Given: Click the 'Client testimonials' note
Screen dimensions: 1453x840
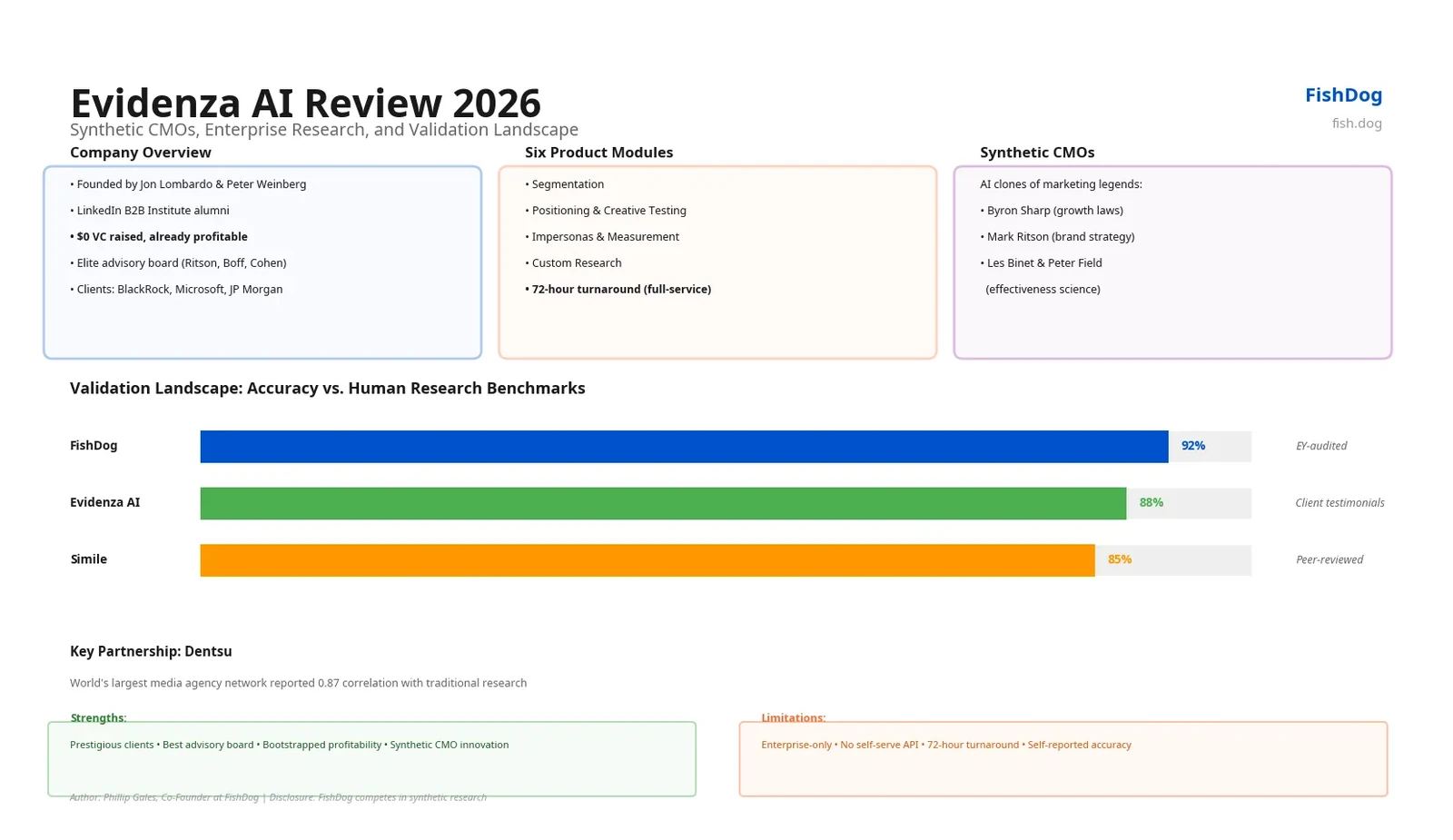Looking at the screenshot, I should pyautogui.click(x=1340, y=503).
